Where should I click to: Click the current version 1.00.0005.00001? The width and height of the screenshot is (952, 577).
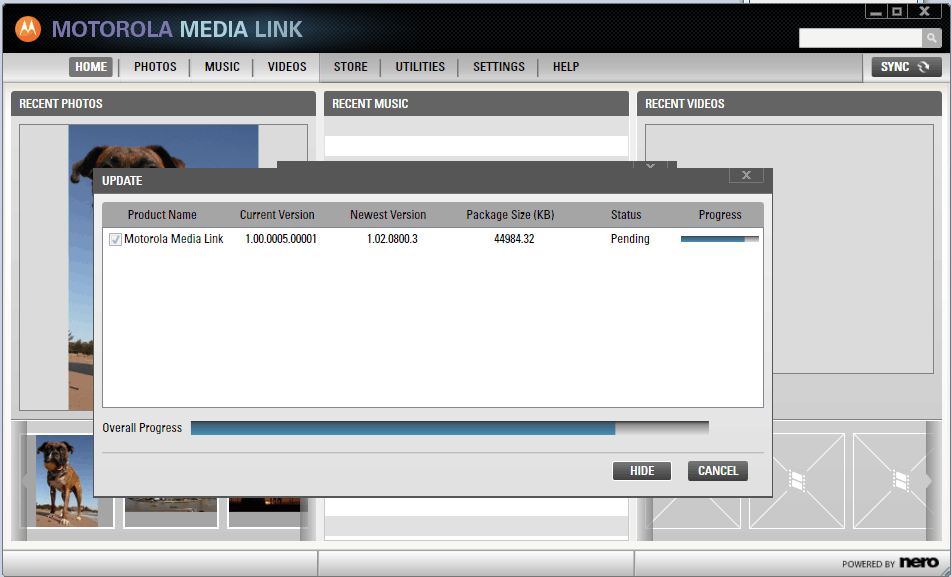(x=281, y=239)
